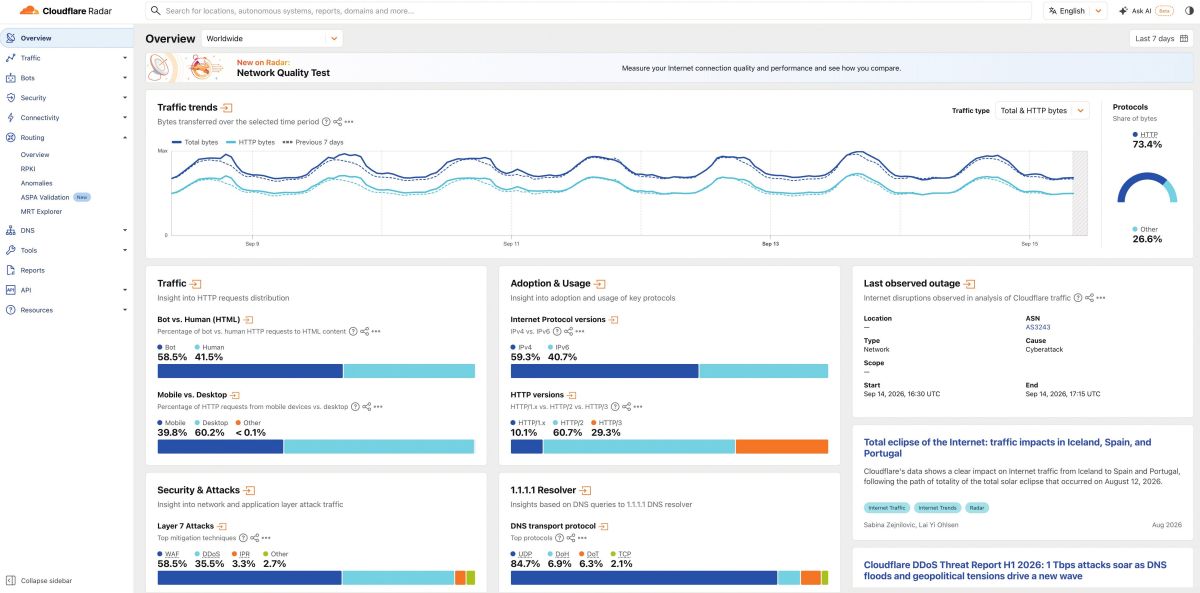Viewport: 1200px width, 593px height.
Task: Open AS3243 ASN link
Action: (1037, 327)
